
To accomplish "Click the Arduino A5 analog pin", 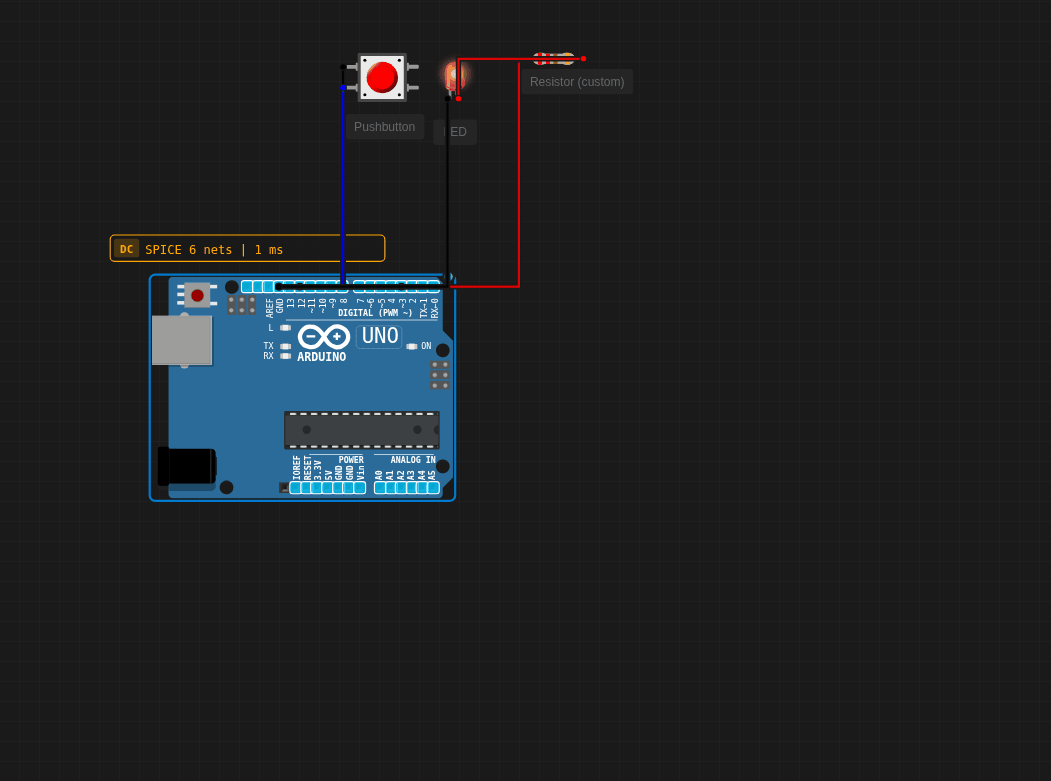I will [433, 487].
